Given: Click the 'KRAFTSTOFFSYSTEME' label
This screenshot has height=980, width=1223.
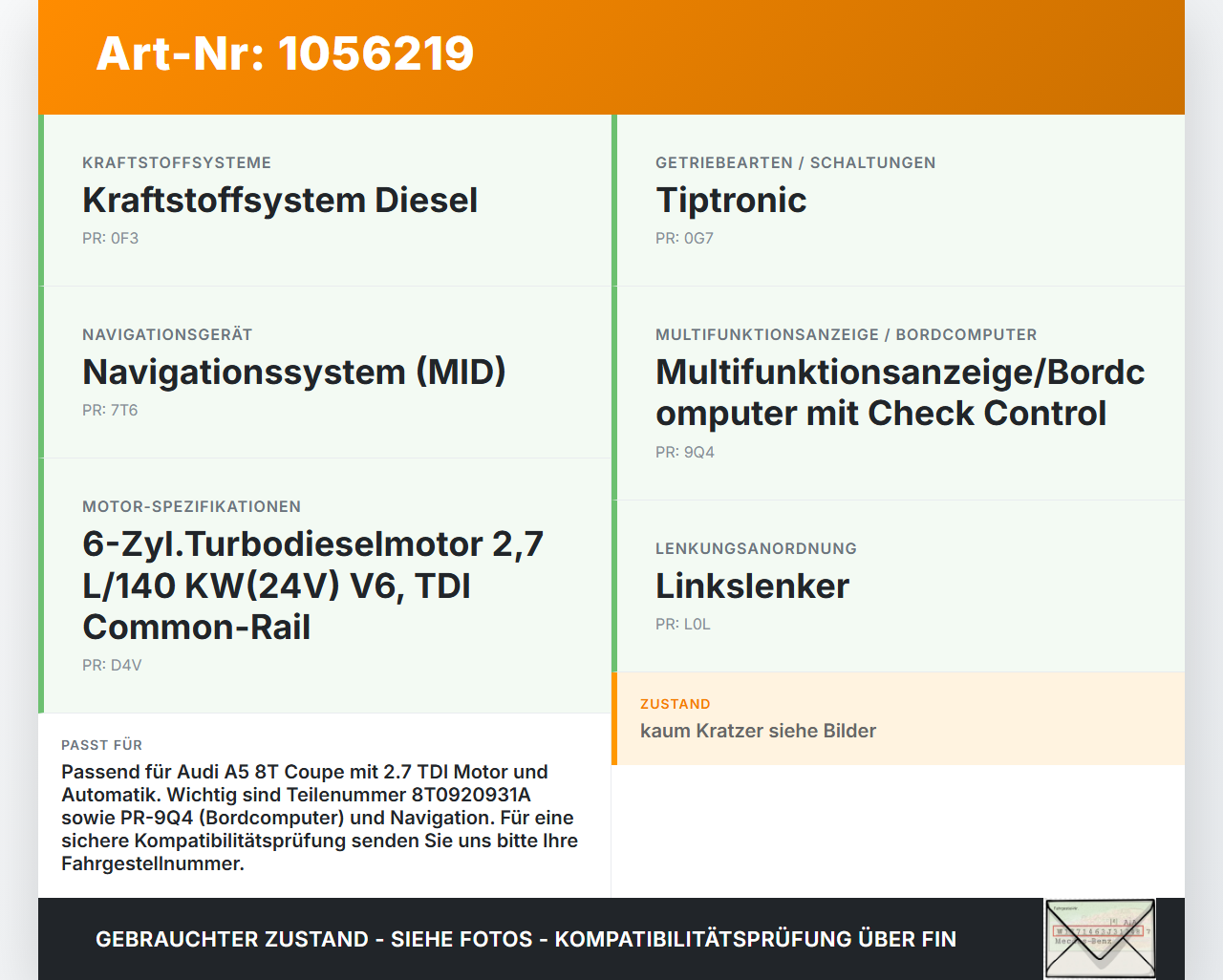Looking at the screenshot, I should coord(177,163).
